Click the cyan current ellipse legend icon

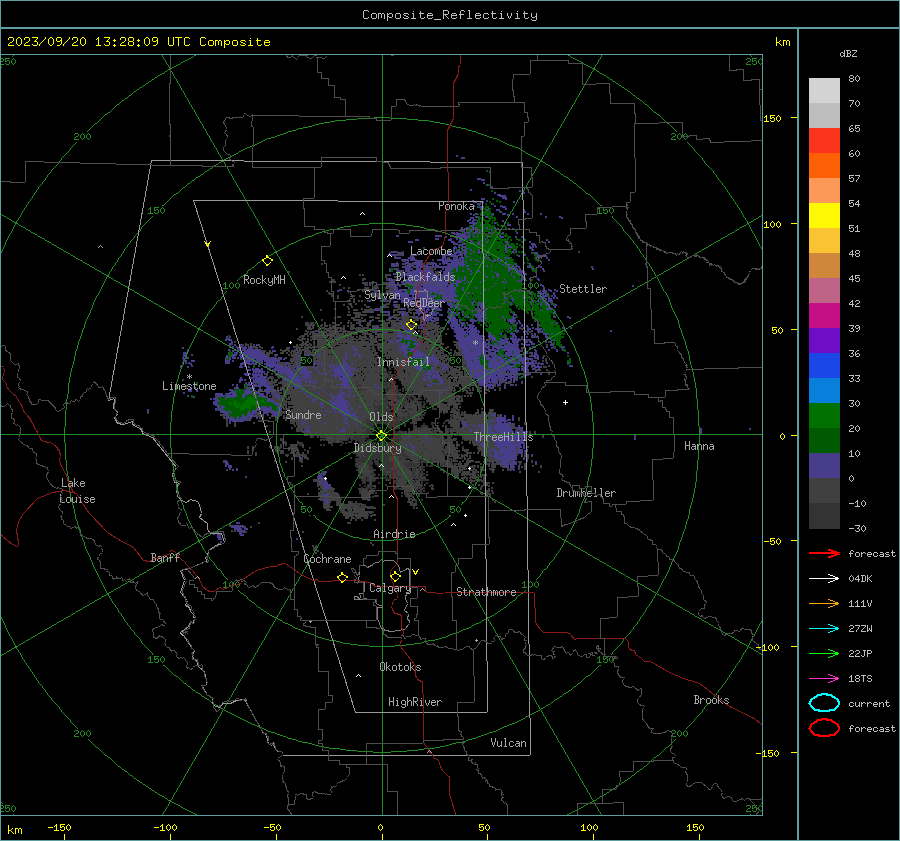pyautogui.click(x=824, y=703)
